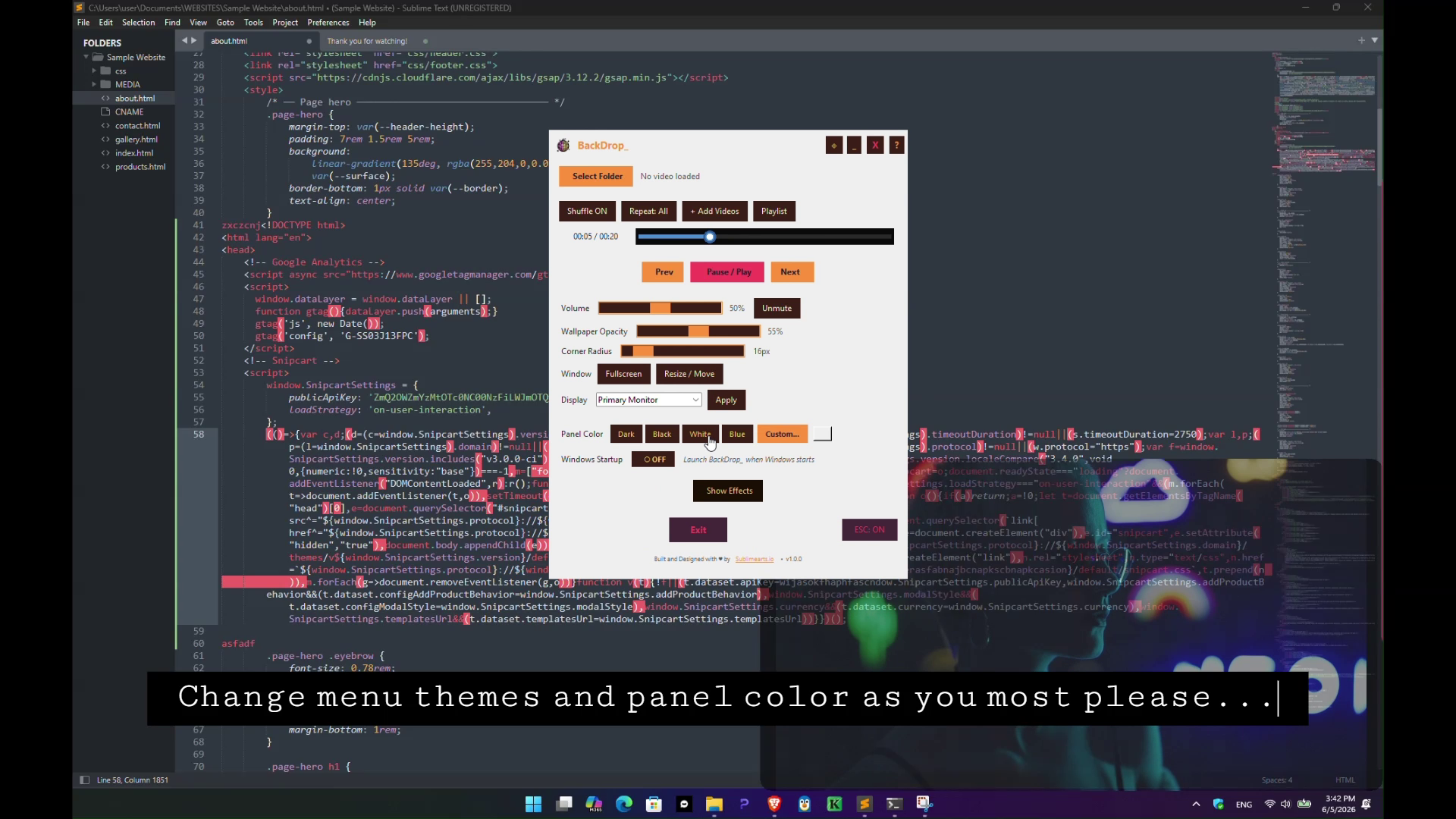Screen dimensions: 1456x819
Task: Adjust the Volume slider
Action: click(660, 308)
